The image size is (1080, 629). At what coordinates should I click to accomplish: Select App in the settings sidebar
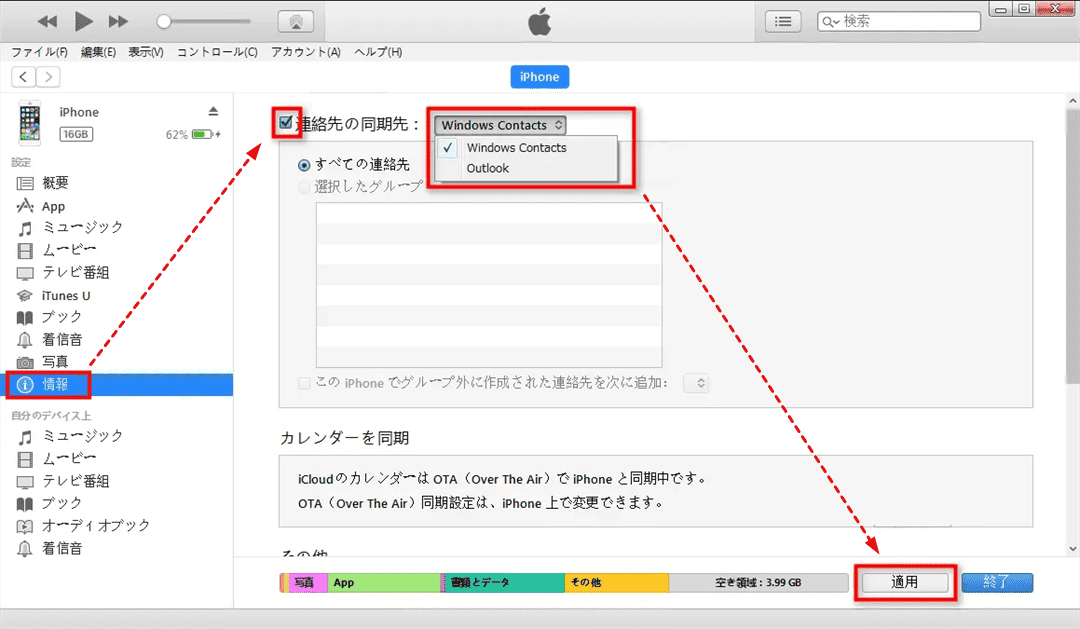point(53,206)
